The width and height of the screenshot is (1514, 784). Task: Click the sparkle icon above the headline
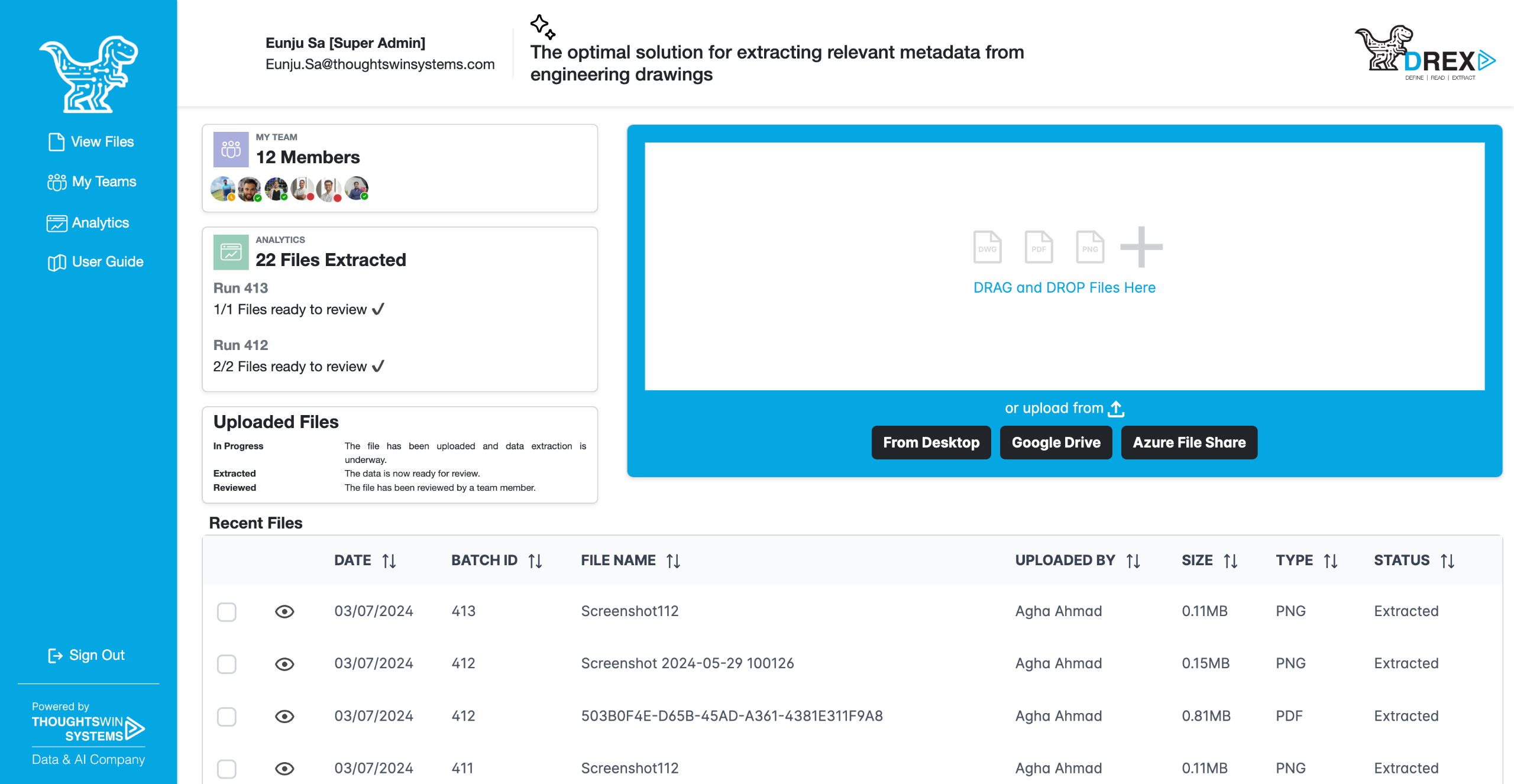(542, 27)
